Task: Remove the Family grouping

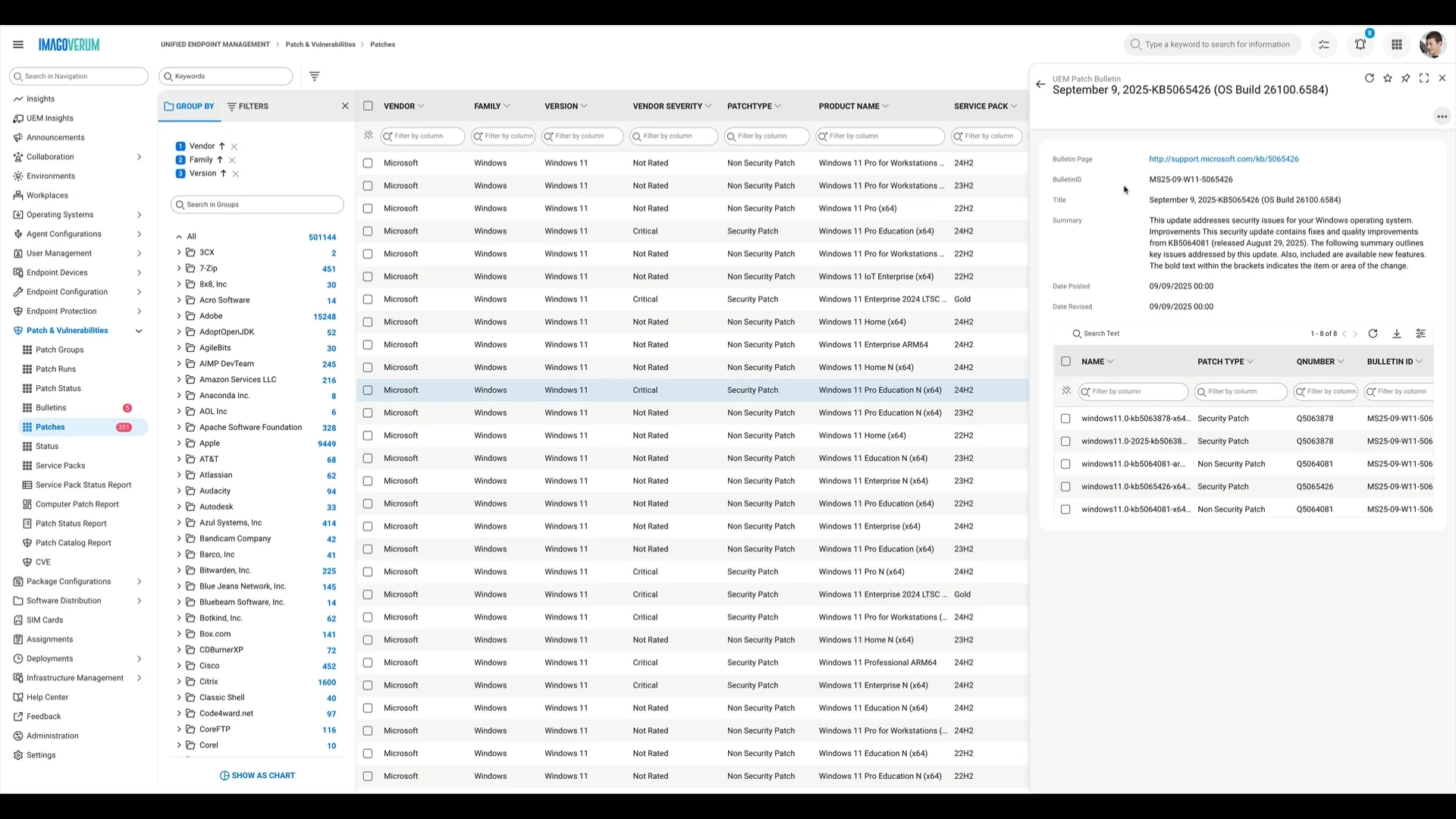Action: [232, 160]
